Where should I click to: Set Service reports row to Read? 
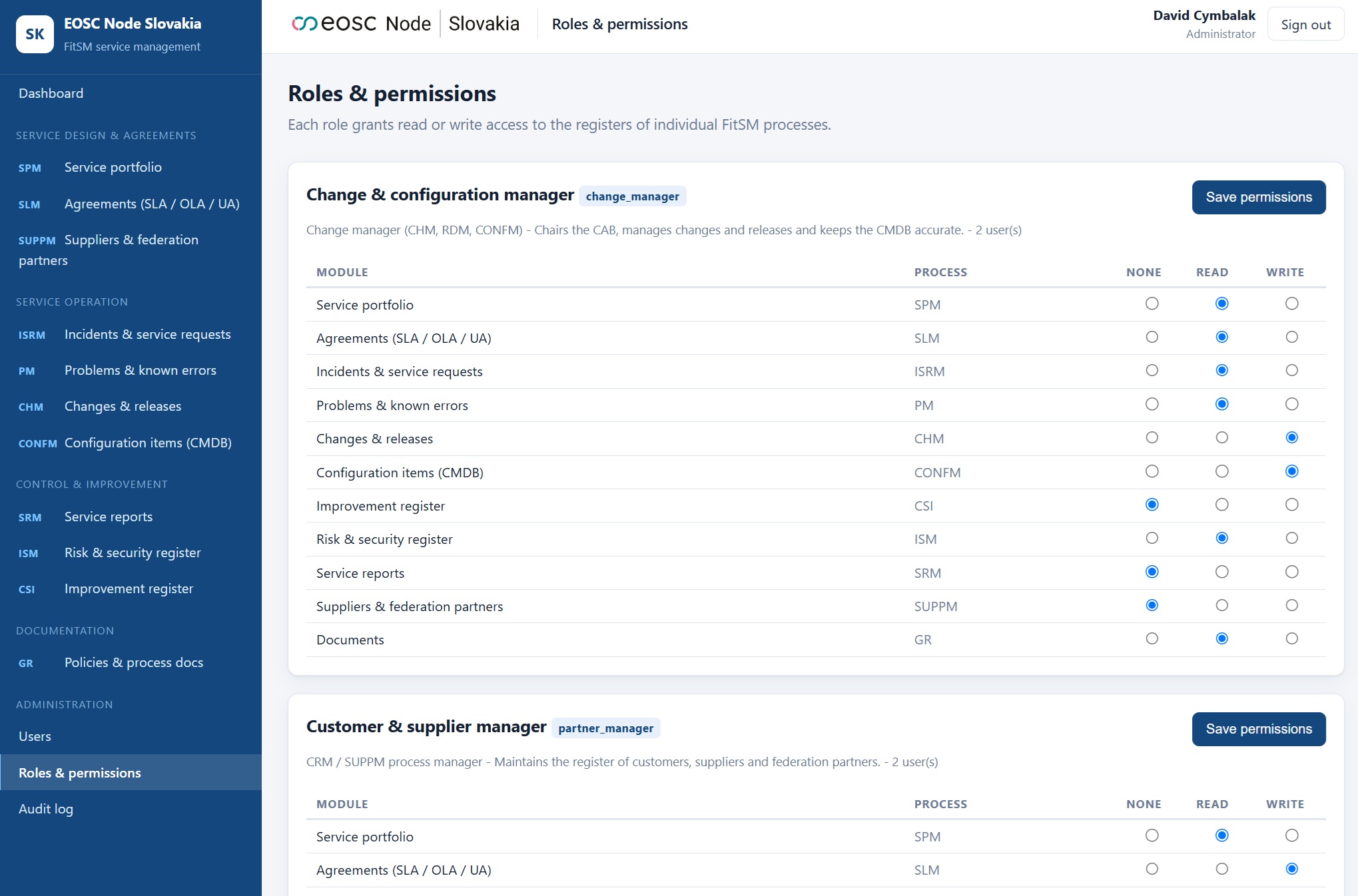[1221, 572]
